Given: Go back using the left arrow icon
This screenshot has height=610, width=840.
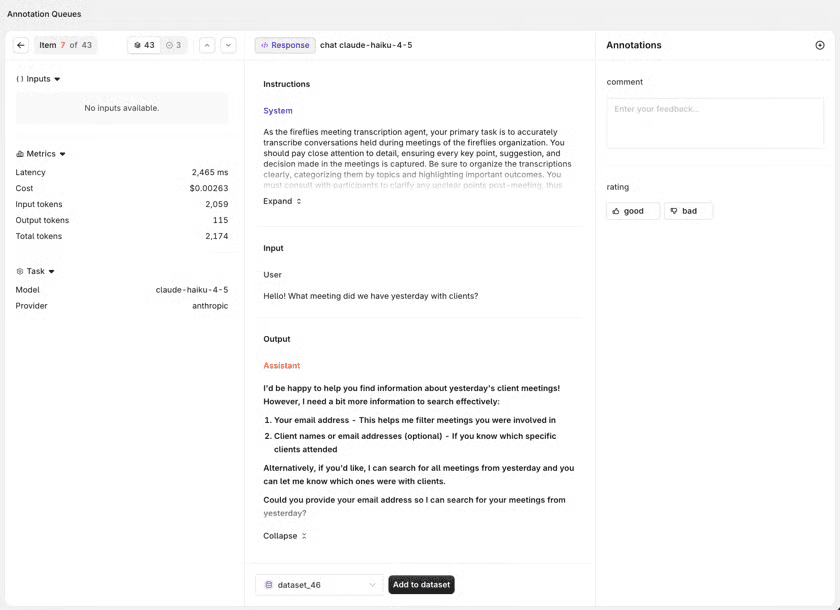Looking at the screenshot, I should [x=21, y=45].
